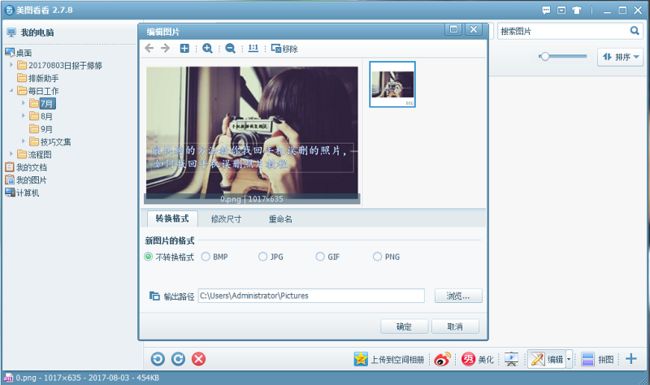Select PNG format radio button
Viewport: 650px width, 385px height.
377,257
